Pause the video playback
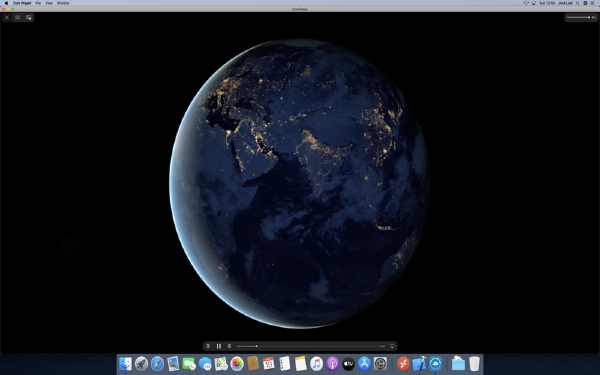The height and width of the screenshot is (375, 600). 219,346
